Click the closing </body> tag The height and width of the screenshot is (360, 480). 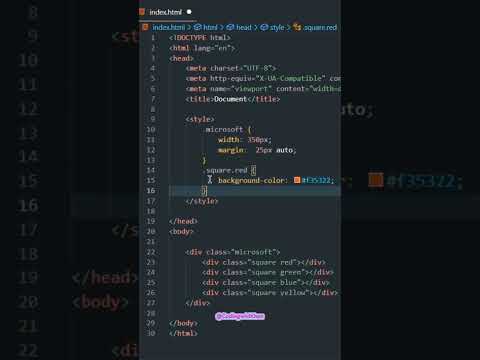183,323
